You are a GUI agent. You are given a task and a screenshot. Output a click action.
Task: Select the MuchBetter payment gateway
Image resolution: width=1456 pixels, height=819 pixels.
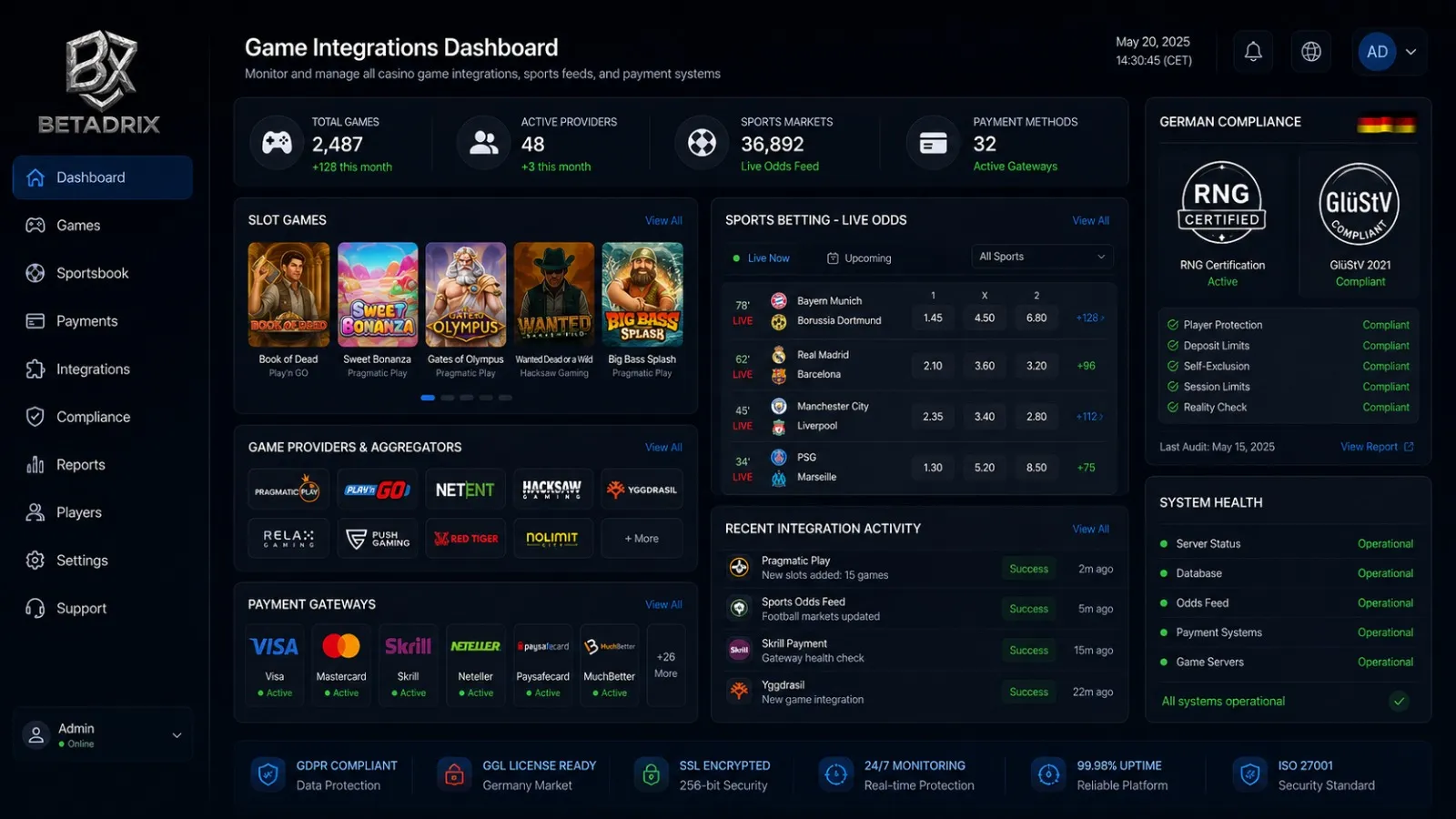coord(610,665)
